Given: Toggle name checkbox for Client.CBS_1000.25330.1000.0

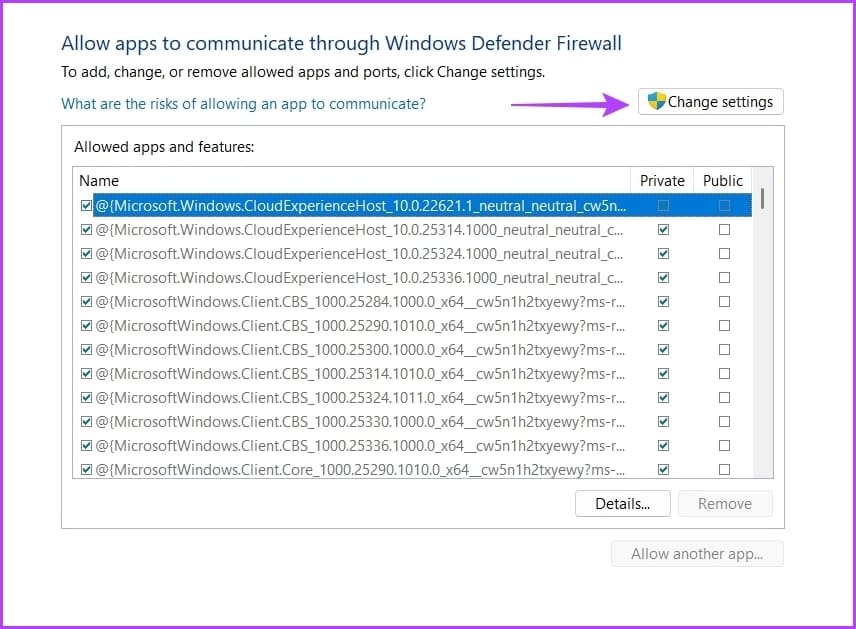Looking at the screenshot, I should point(86,422).
